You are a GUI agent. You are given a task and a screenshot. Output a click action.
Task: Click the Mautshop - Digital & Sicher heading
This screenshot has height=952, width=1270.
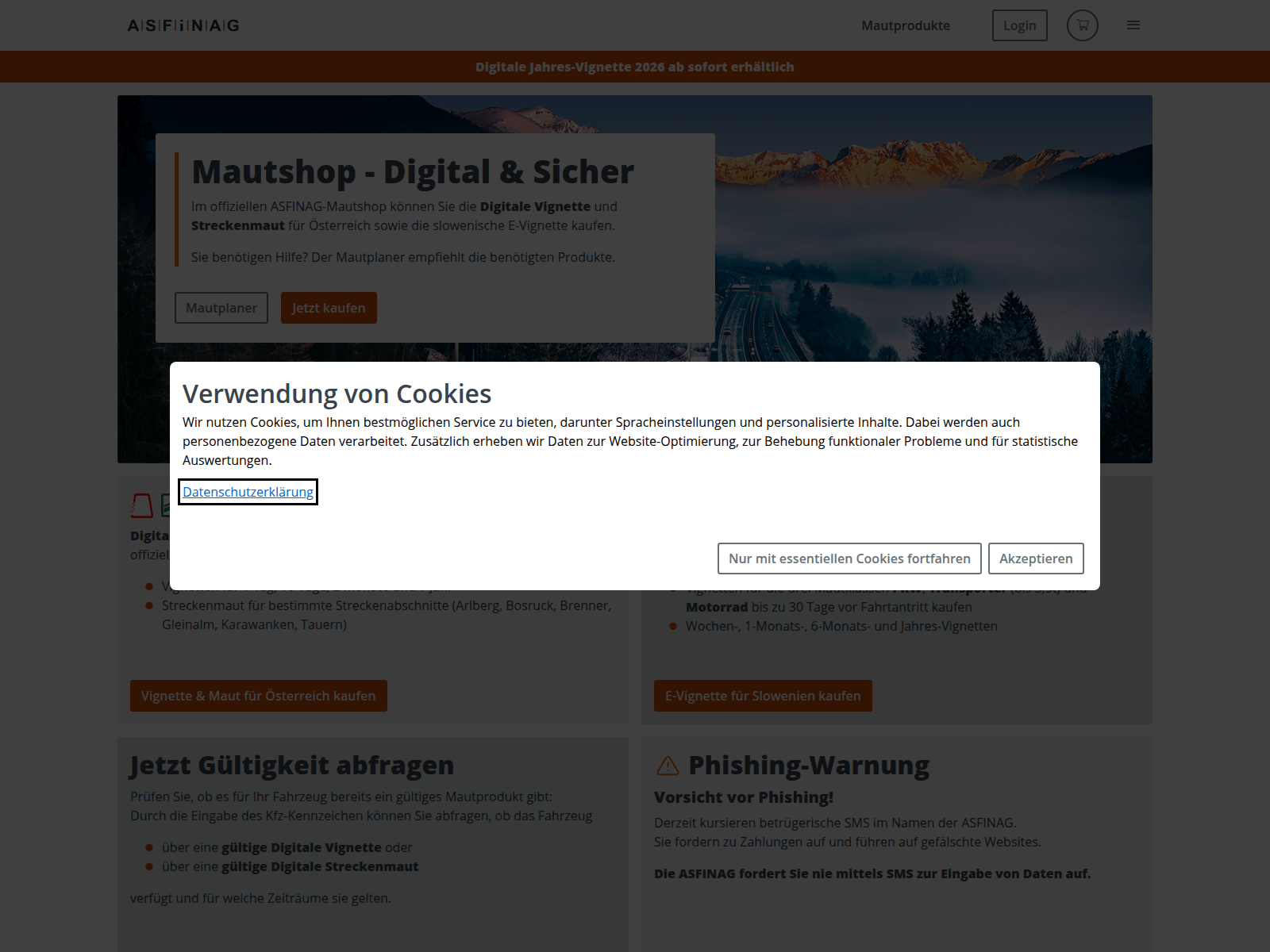click(x=413, y=171)
